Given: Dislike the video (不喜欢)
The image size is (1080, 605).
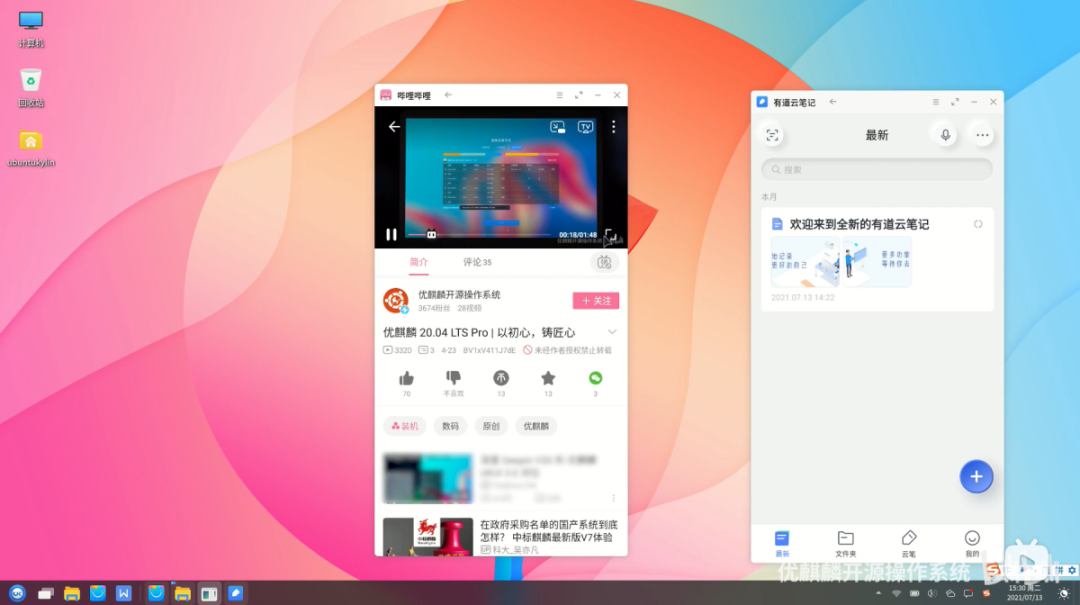Looking at the screenshot, I should click(x=453, y=378).
